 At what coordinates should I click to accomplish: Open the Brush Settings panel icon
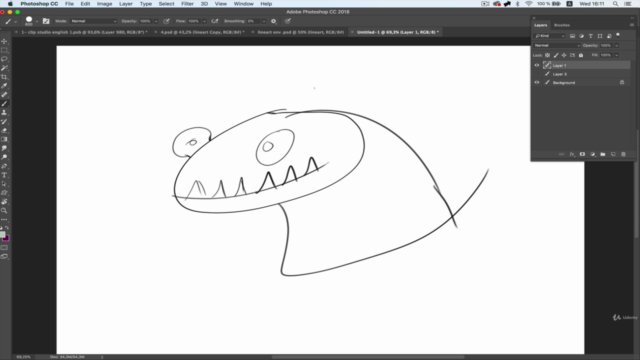[x=46, y=21]
